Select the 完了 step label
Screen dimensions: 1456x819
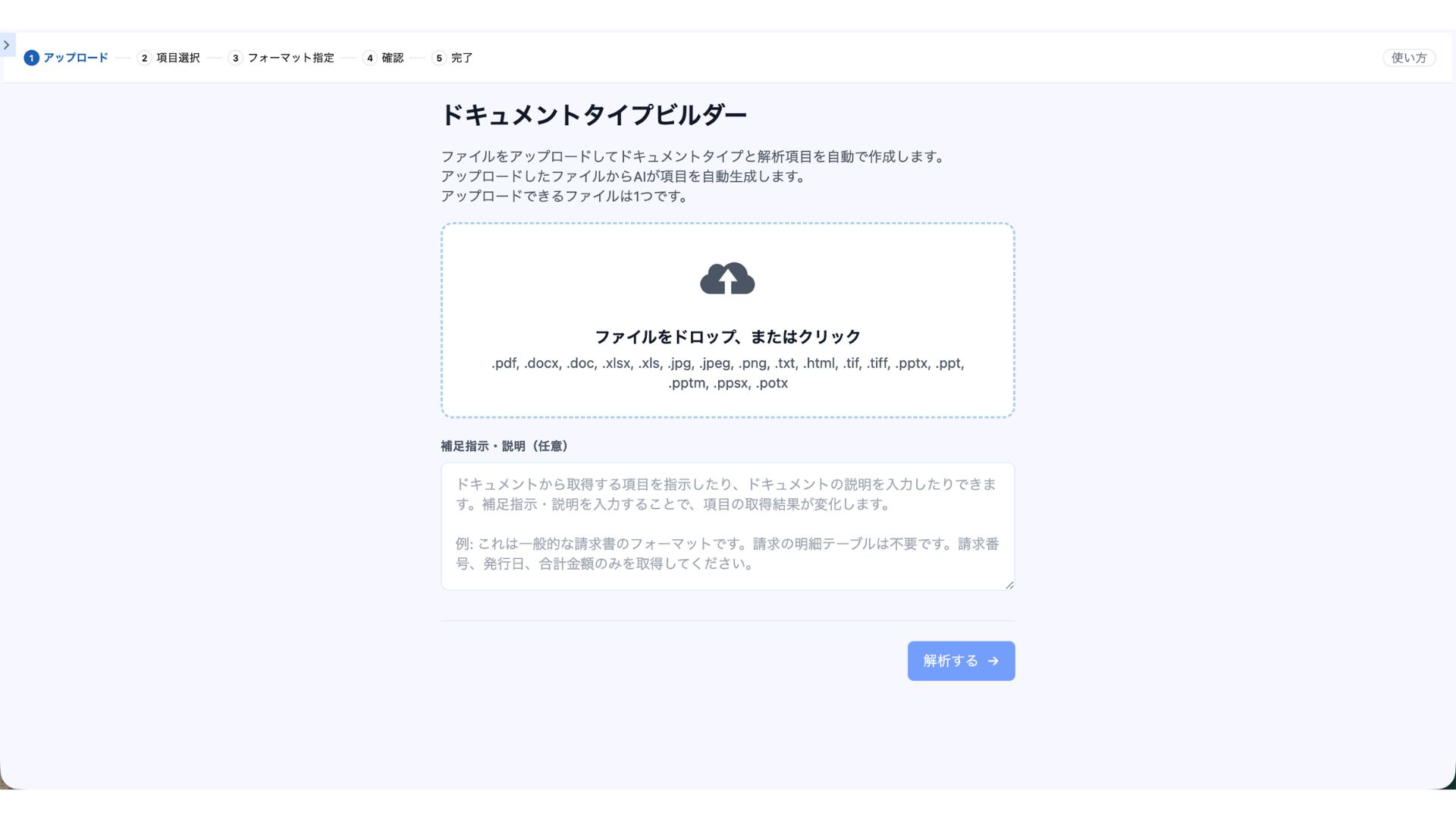coord(462,58)
